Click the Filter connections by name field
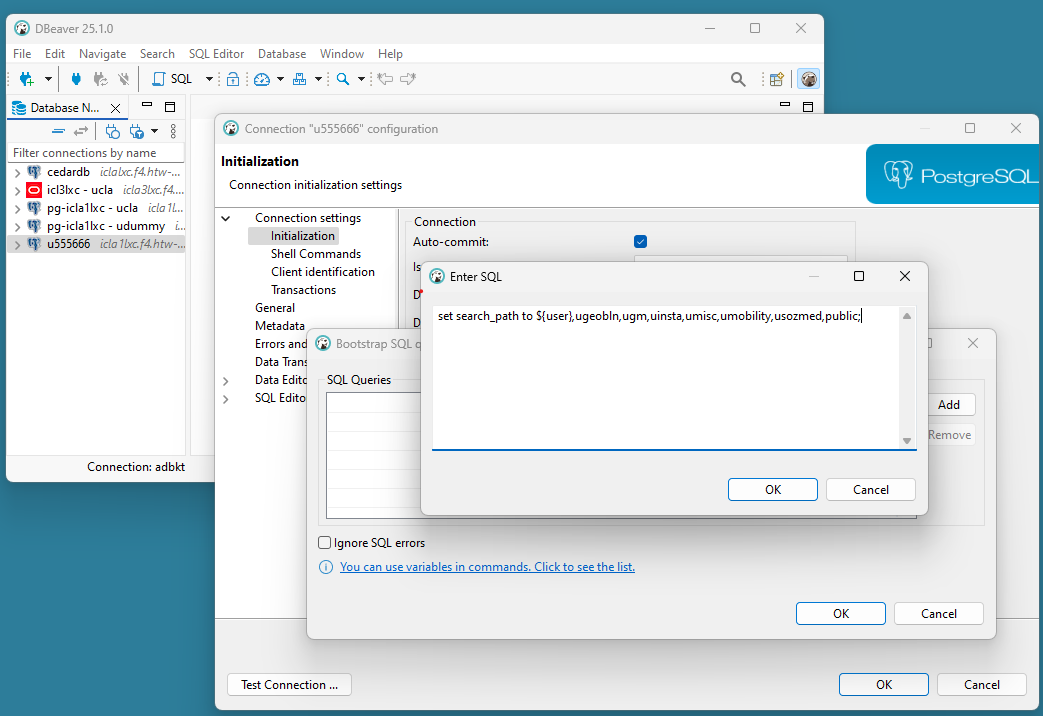 [96, 153]
